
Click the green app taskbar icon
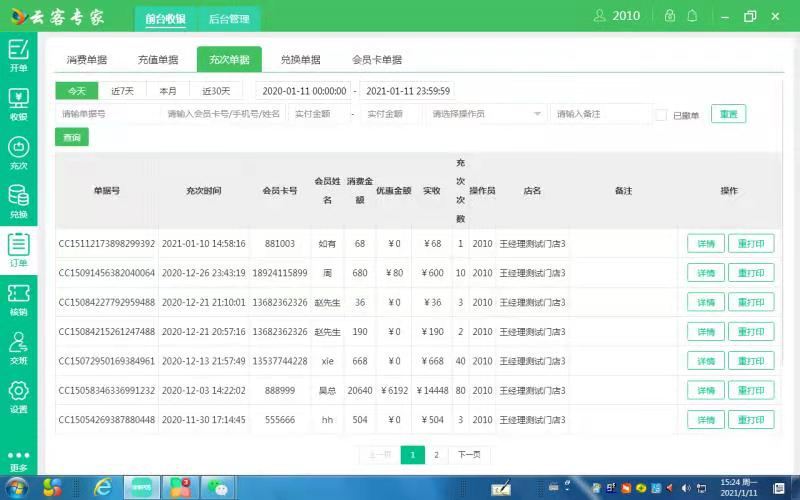(142, 488)
